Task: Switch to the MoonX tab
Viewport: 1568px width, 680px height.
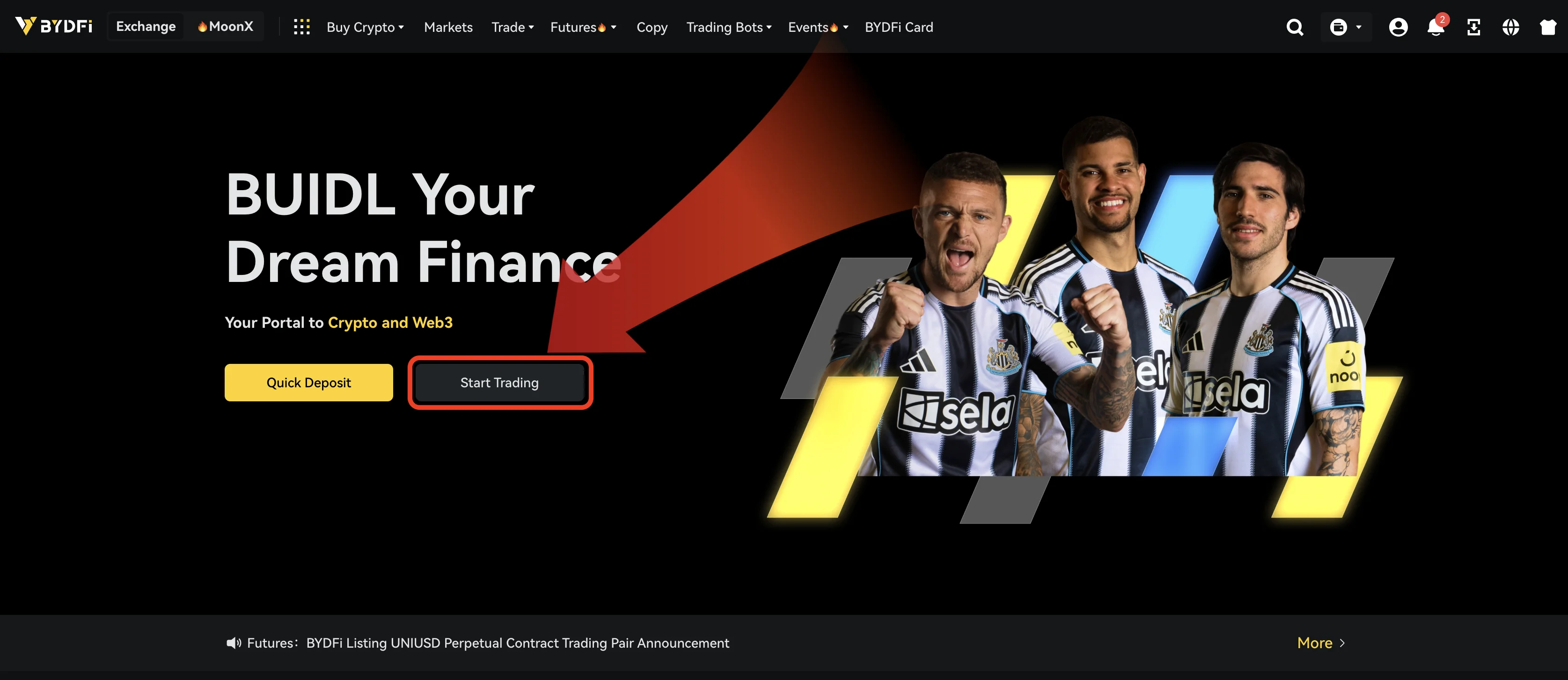Action: tap(225, 26)
